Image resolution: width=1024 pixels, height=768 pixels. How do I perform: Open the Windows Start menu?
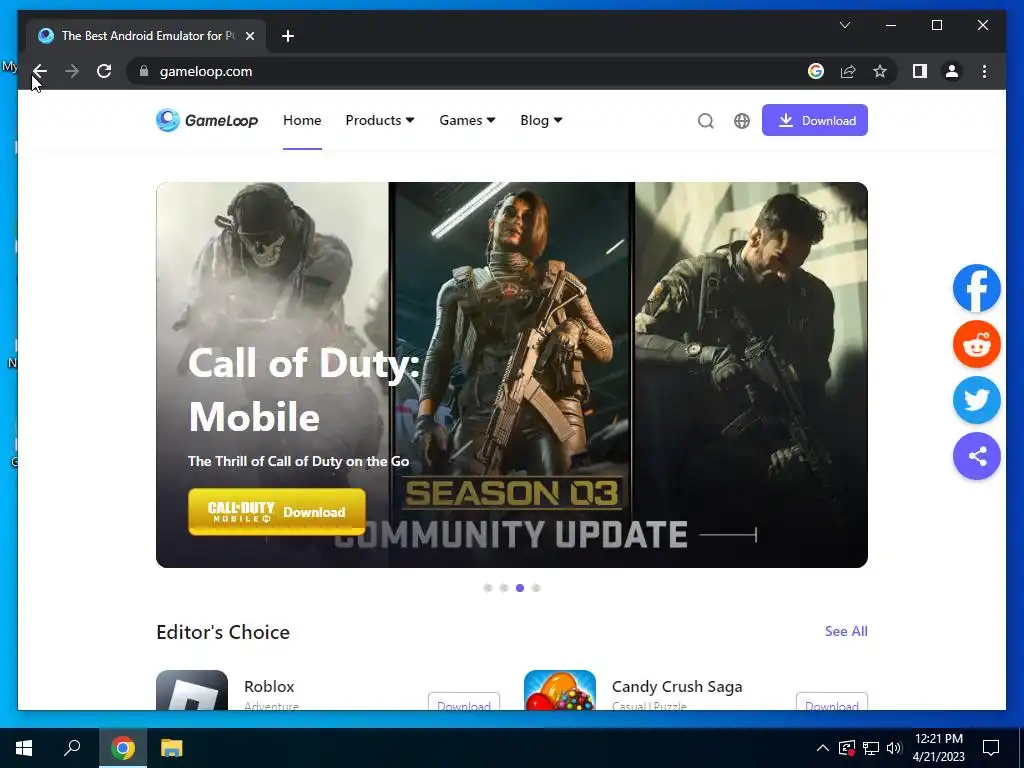[24, 748]
